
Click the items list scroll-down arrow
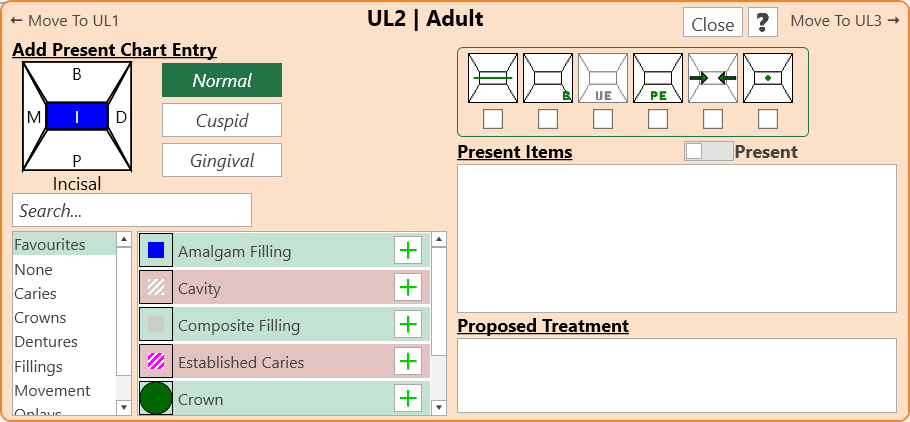(439, 407)
